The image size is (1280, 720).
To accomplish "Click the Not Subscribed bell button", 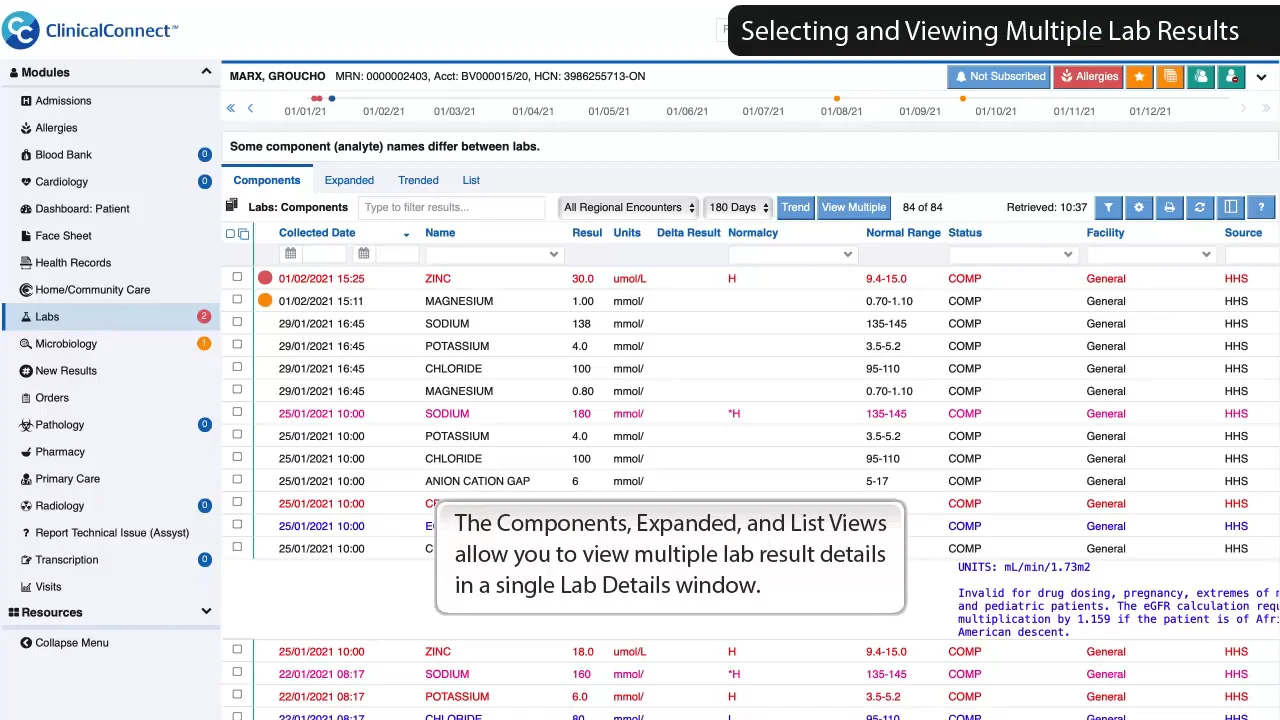I will pos(998,77).
